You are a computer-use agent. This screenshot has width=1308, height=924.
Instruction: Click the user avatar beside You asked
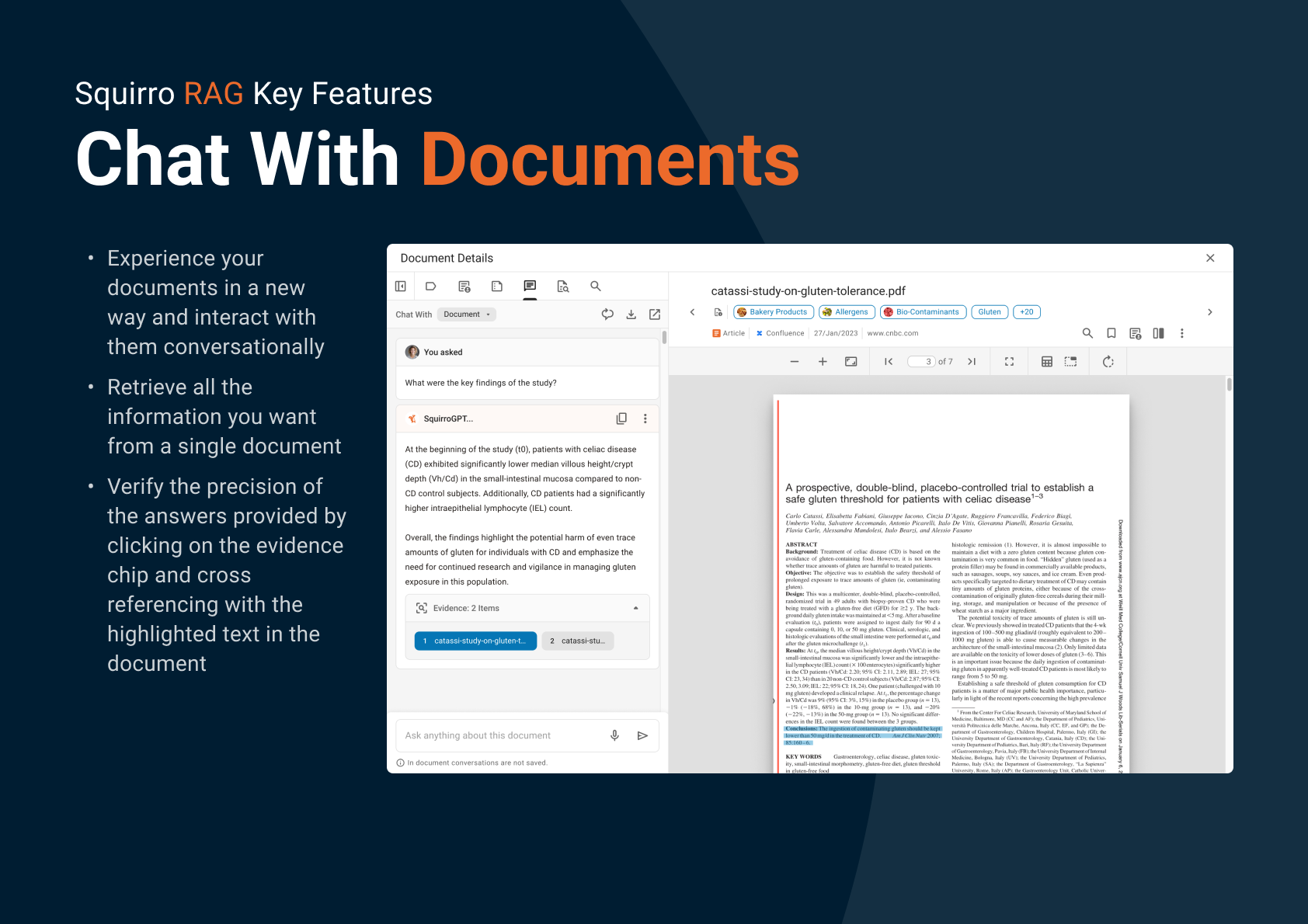tap(412, 352)
